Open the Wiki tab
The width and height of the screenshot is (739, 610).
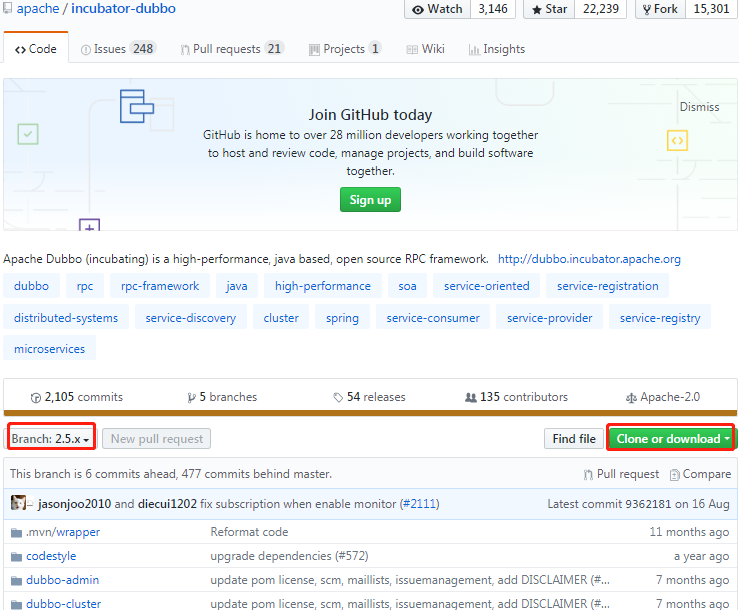[x=426, y=49]
